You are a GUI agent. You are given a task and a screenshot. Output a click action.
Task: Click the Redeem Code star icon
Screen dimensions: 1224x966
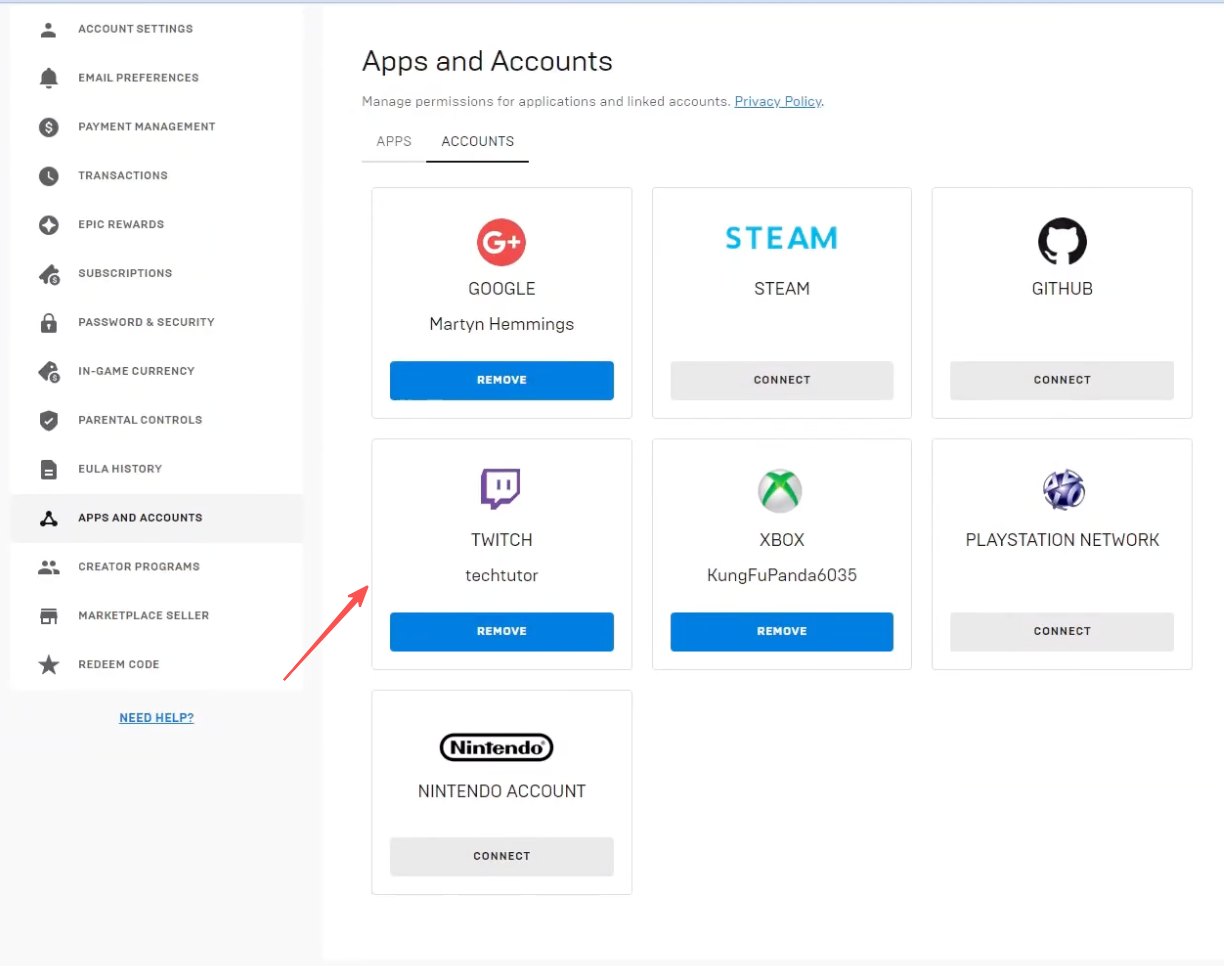pyautogui.click(x=48, y=665)
